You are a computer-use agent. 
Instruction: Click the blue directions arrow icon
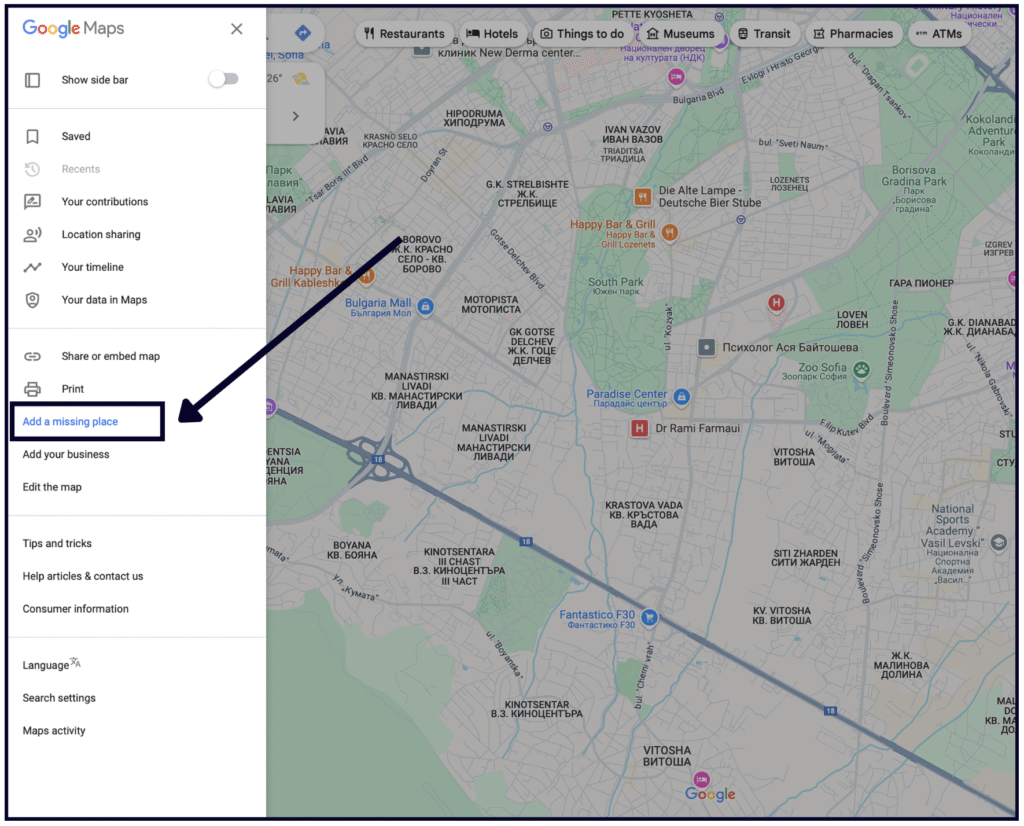[x=303, y=34]
